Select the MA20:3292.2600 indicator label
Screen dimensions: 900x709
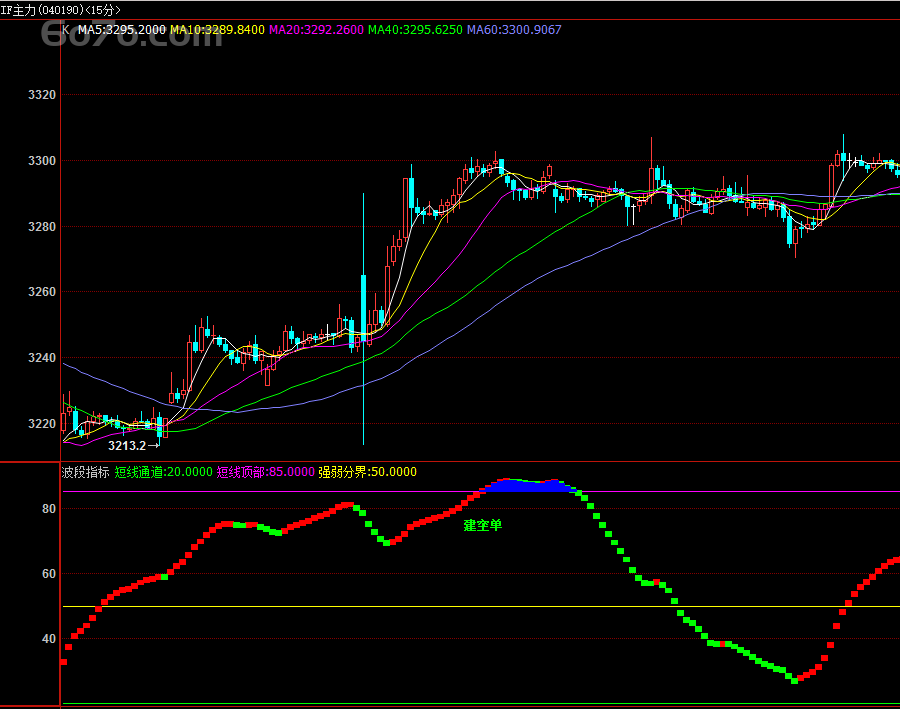pyautogui.click(x=316, y=30)
